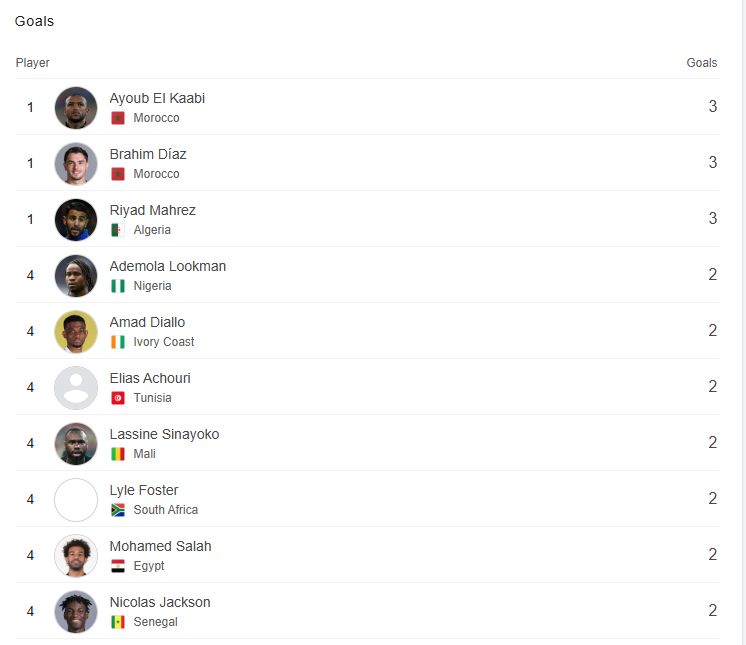Click the Senegal flag icon
The height and width of the screenshot is (645, 746).
118,622
